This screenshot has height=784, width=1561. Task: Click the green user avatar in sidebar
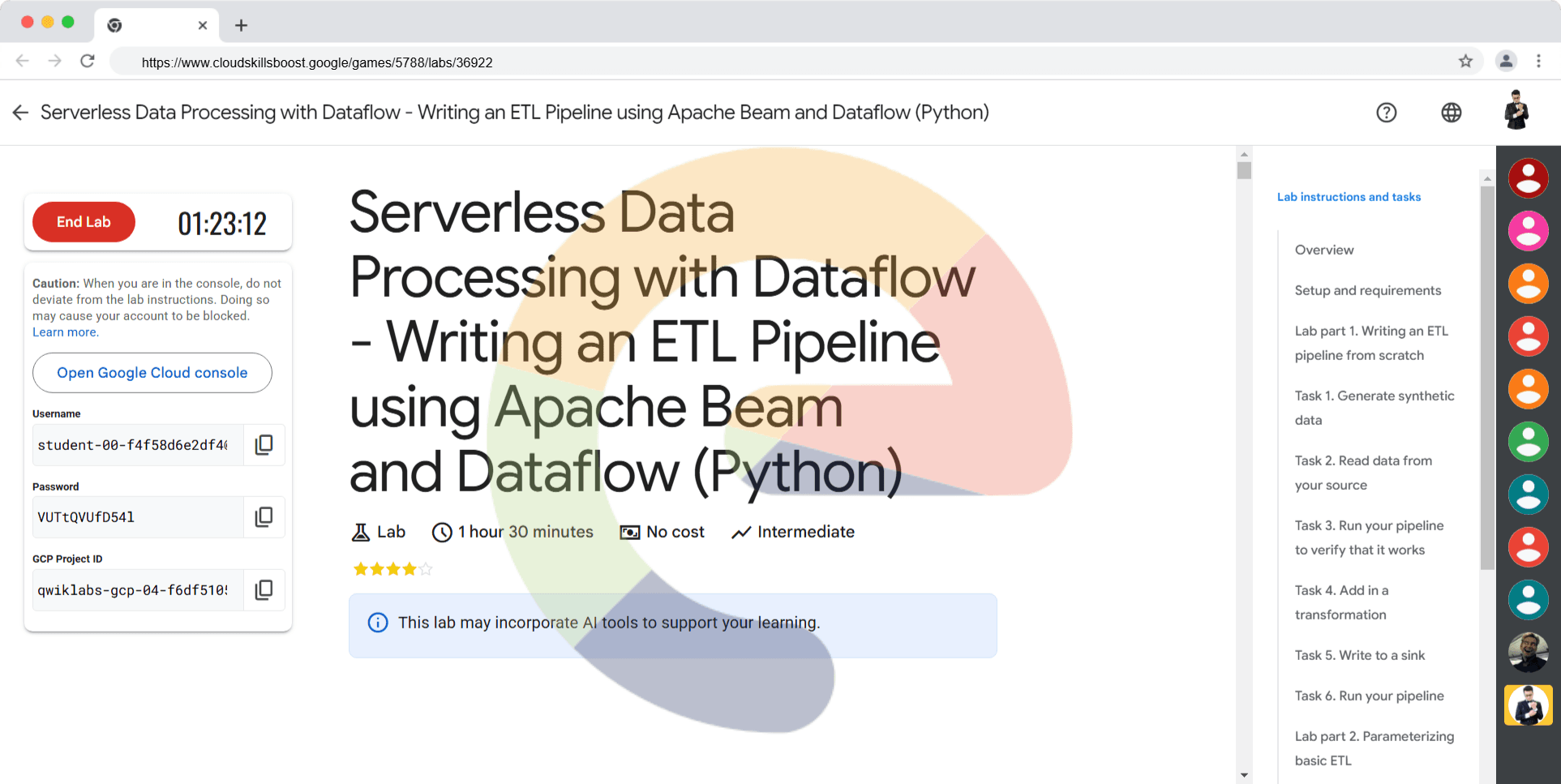tap(1528, 442)
